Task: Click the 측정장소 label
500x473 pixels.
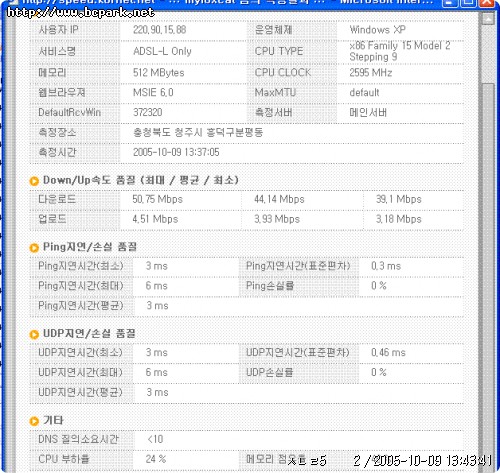Action: pyautogui.click(x=57, y=133)
